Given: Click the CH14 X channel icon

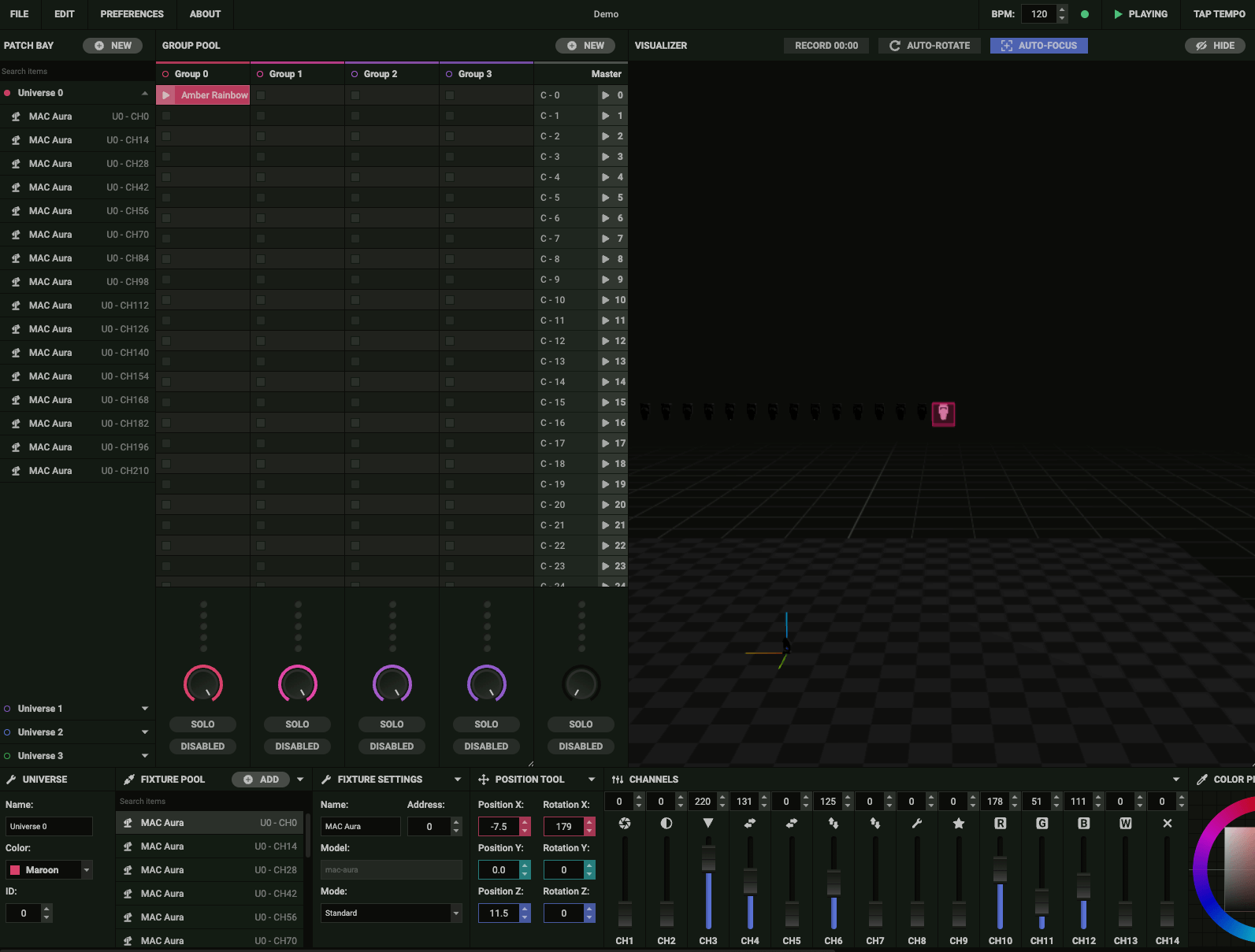Looking at the screenshot, I should (x=1168, y=823).
